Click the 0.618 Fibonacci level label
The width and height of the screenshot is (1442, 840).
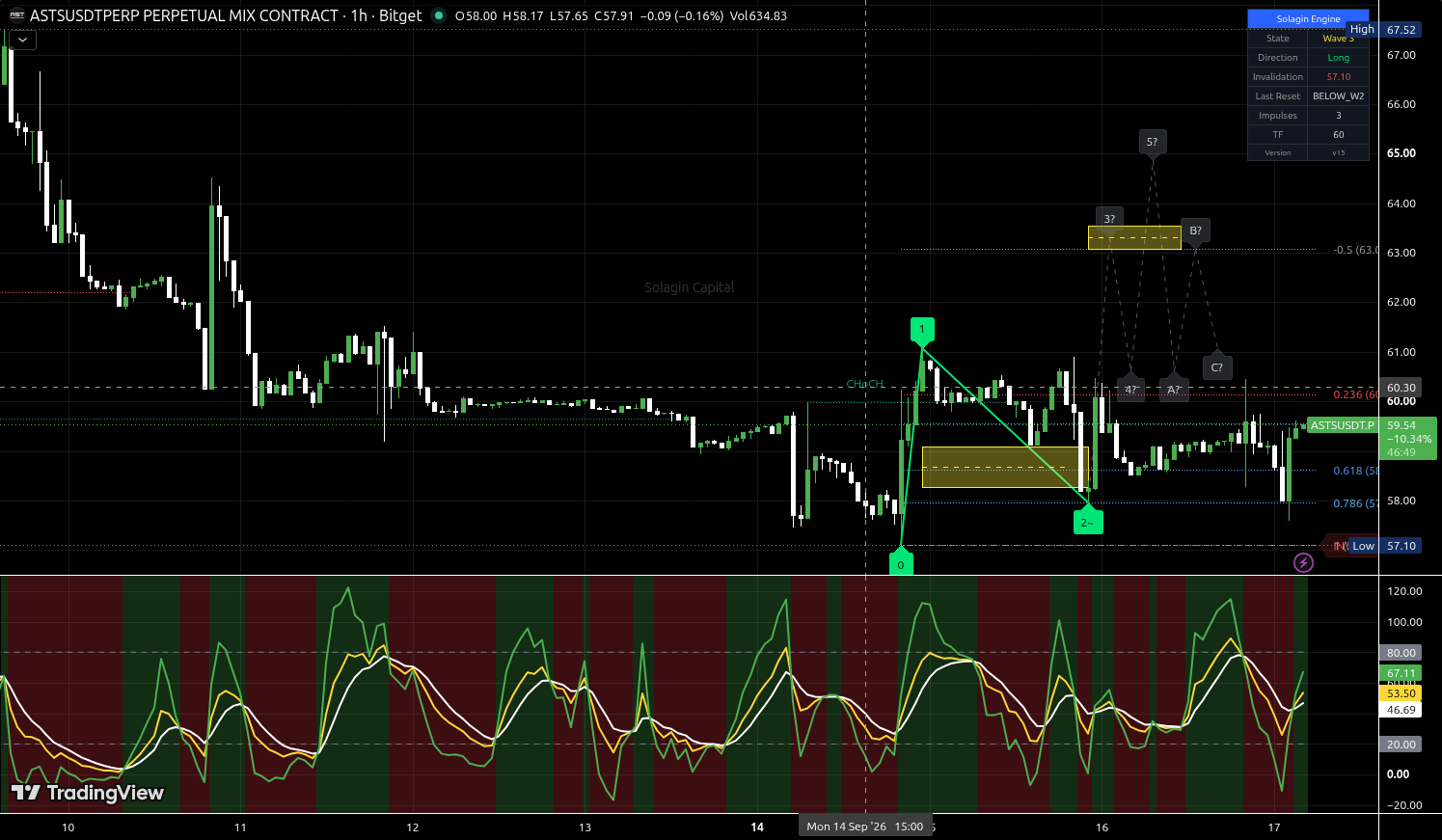click(1355, 471)
